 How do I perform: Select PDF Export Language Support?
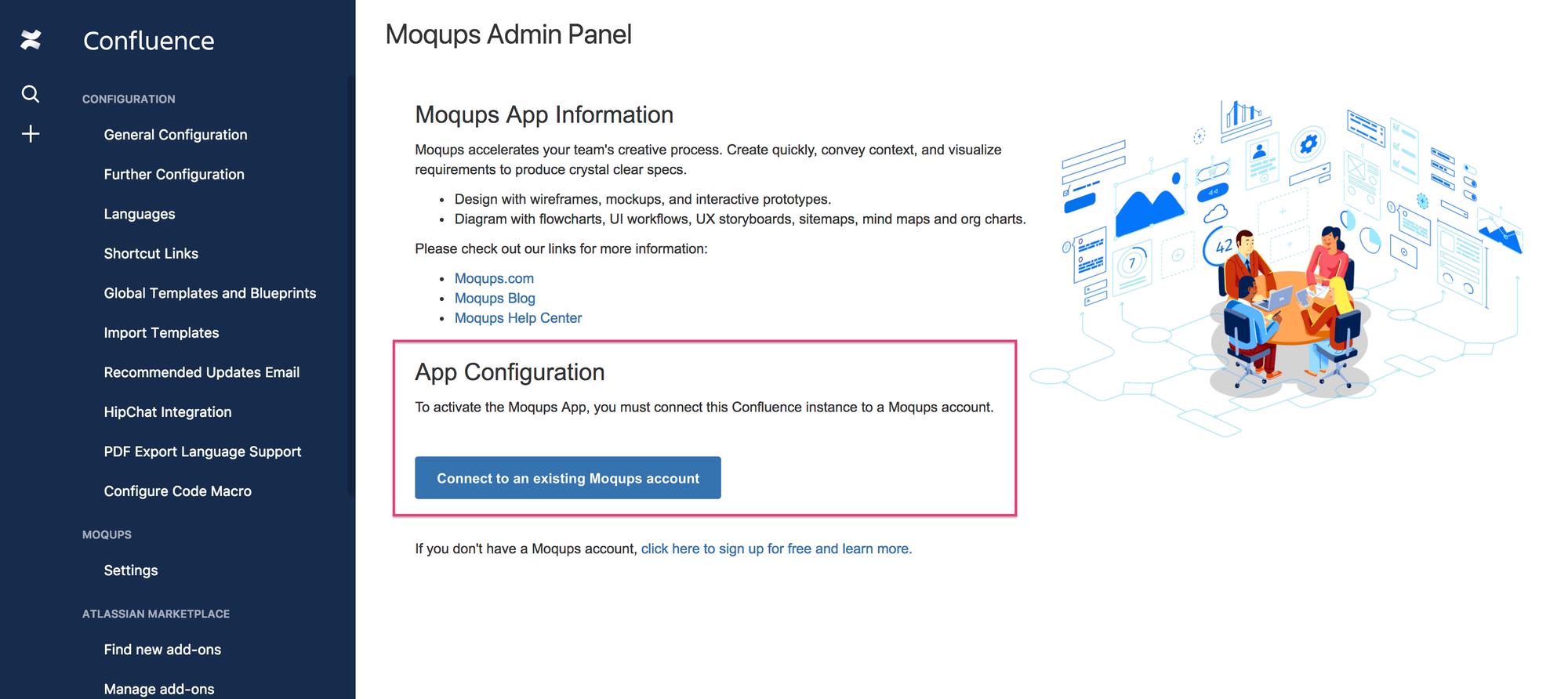(202, 451)
